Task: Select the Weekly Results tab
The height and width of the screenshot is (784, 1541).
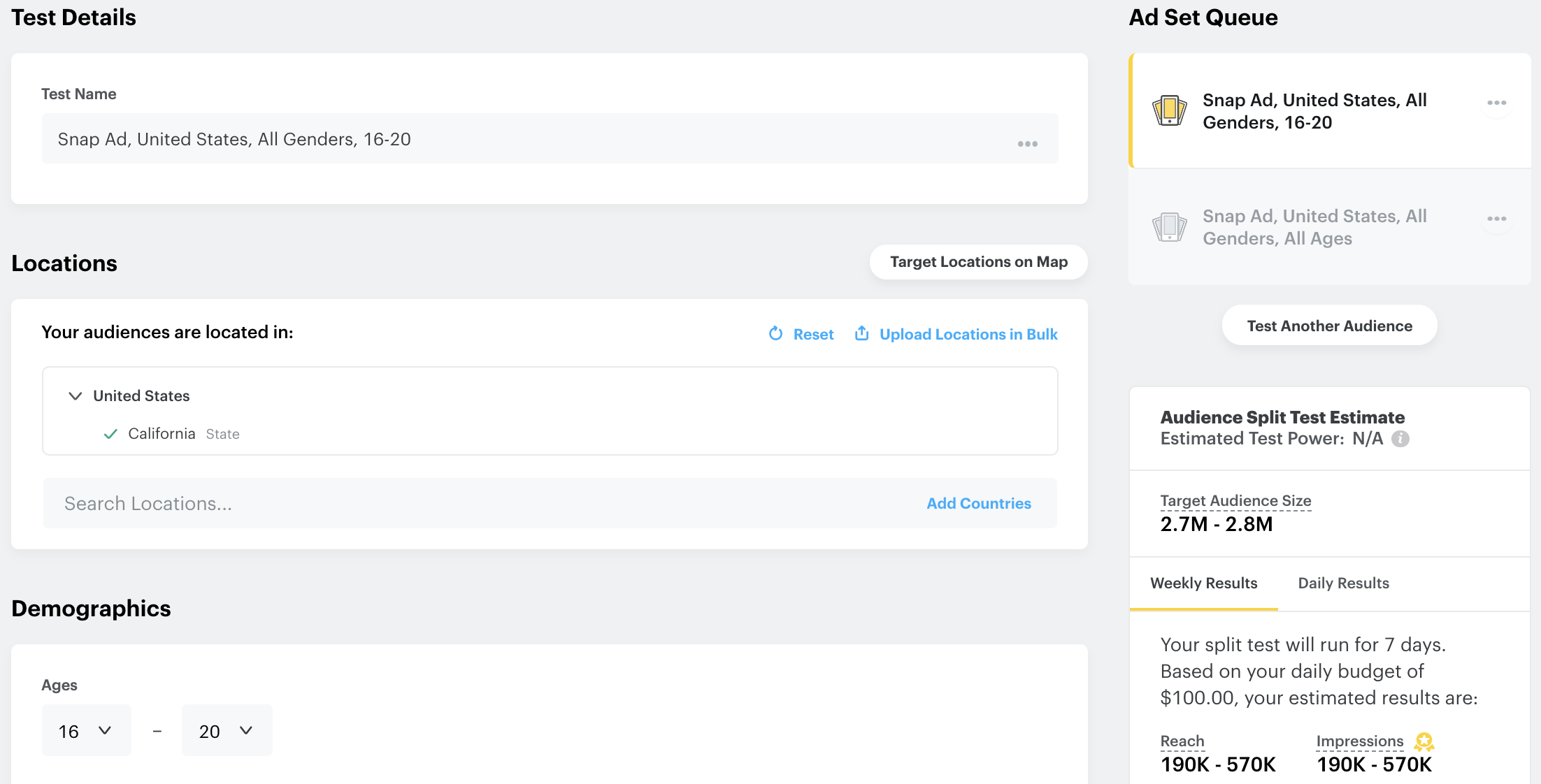Action: [x=1203, y=583]
